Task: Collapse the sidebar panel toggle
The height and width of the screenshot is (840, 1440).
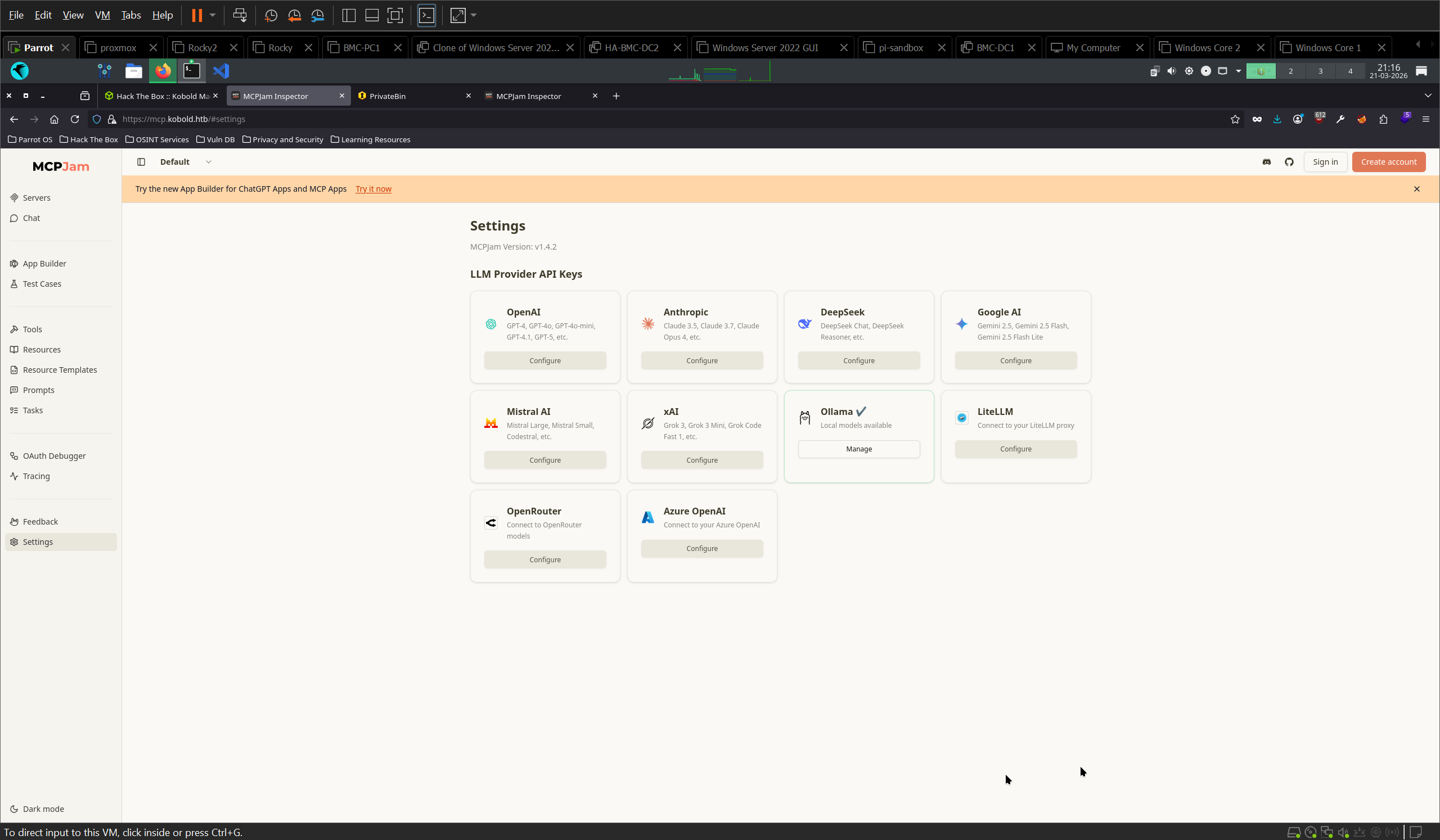Action: tap(141, 162)
